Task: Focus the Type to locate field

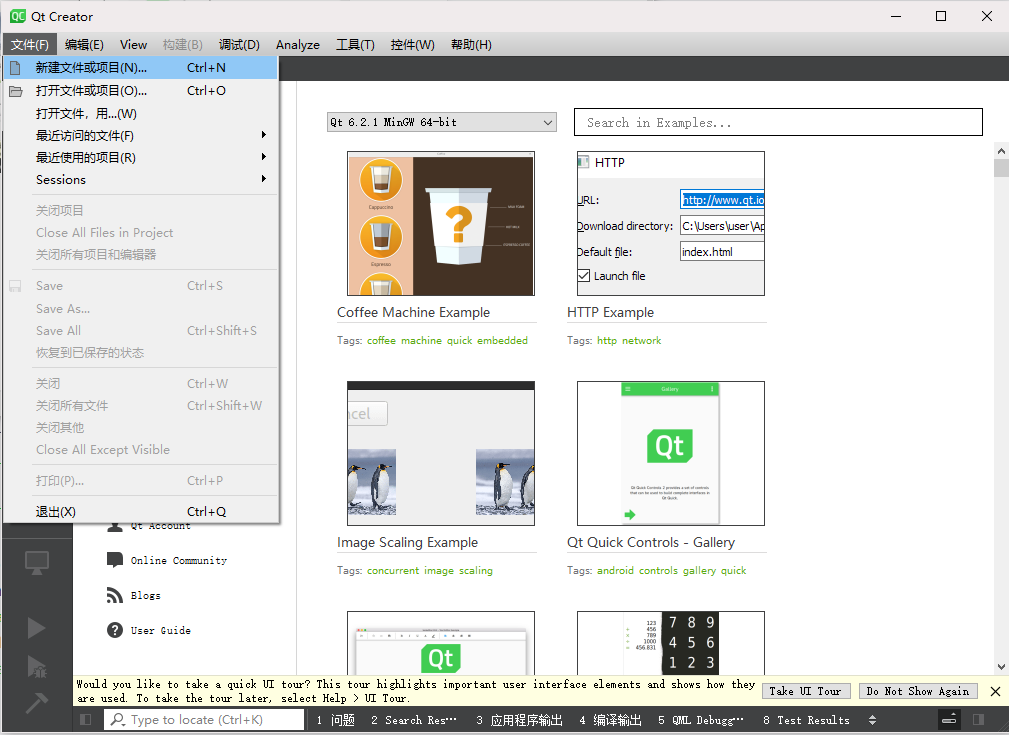Action: click(x=204, y=720)
